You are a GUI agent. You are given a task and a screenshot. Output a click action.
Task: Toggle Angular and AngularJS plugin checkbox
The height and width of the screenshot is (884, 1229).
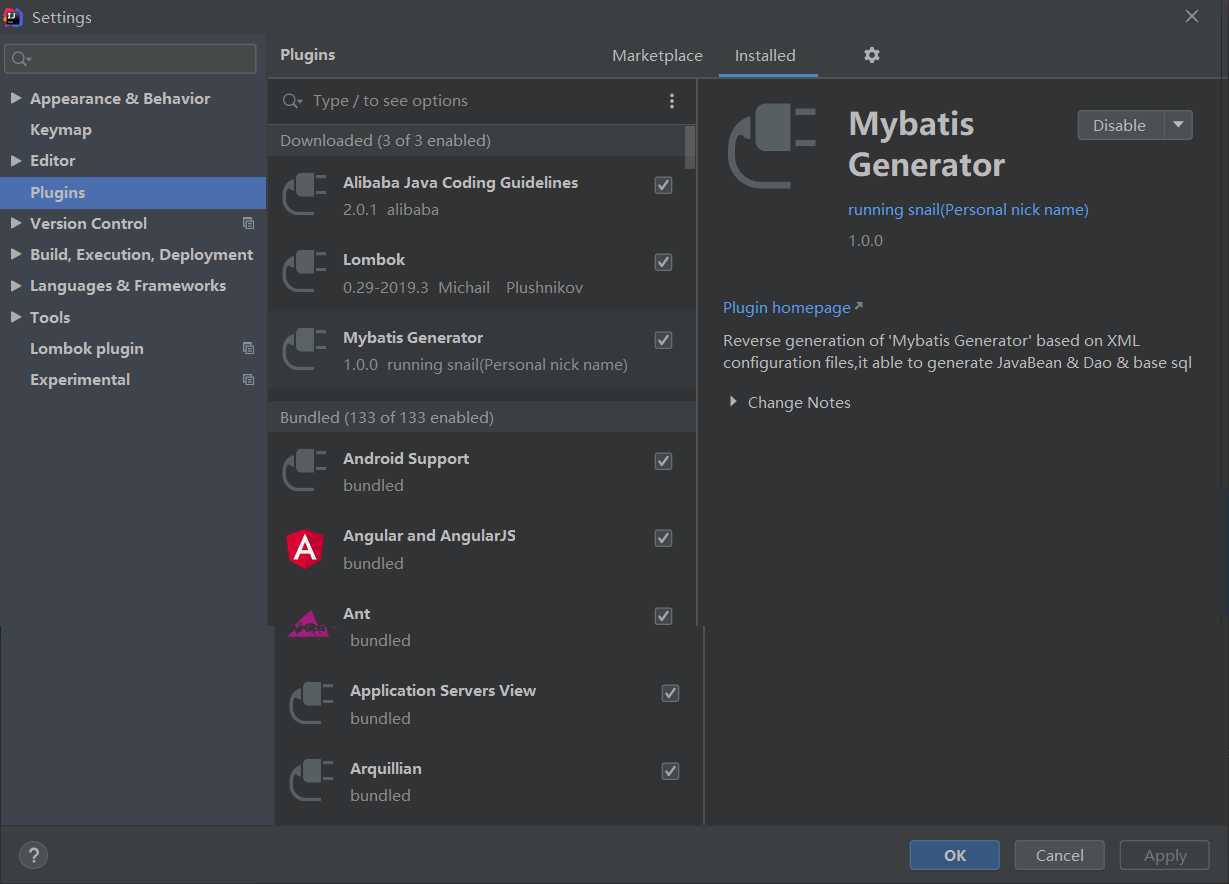pos(663,538)
